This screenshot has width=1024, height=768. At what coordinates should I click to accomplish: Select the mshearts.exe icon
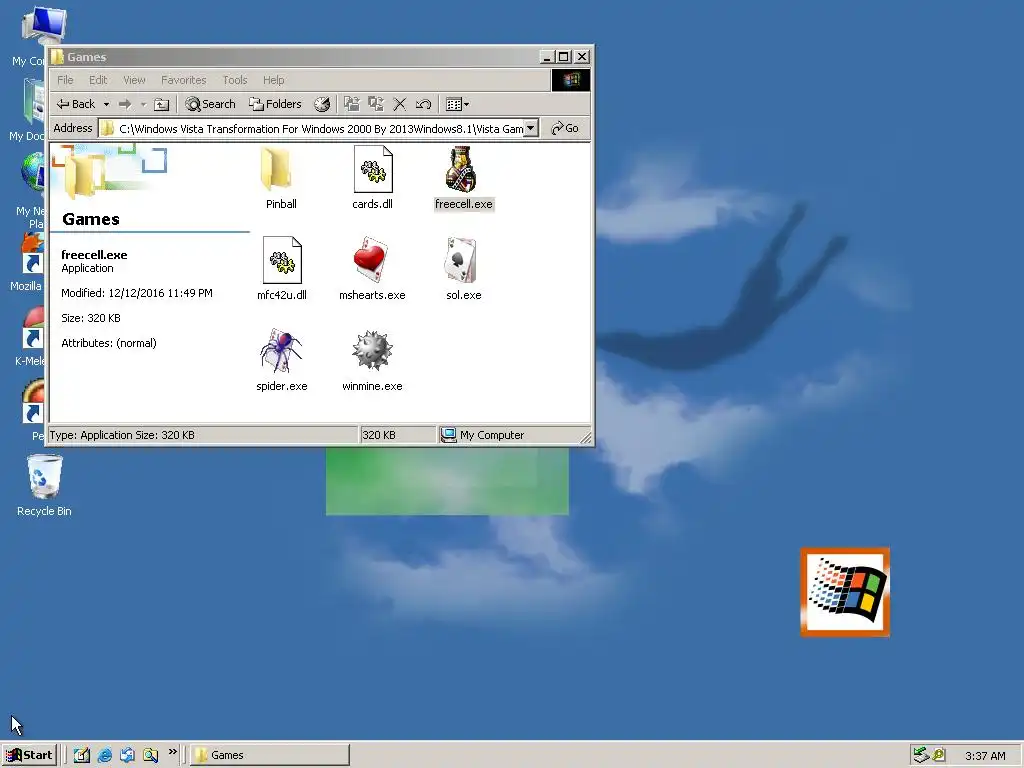point(372,261)
